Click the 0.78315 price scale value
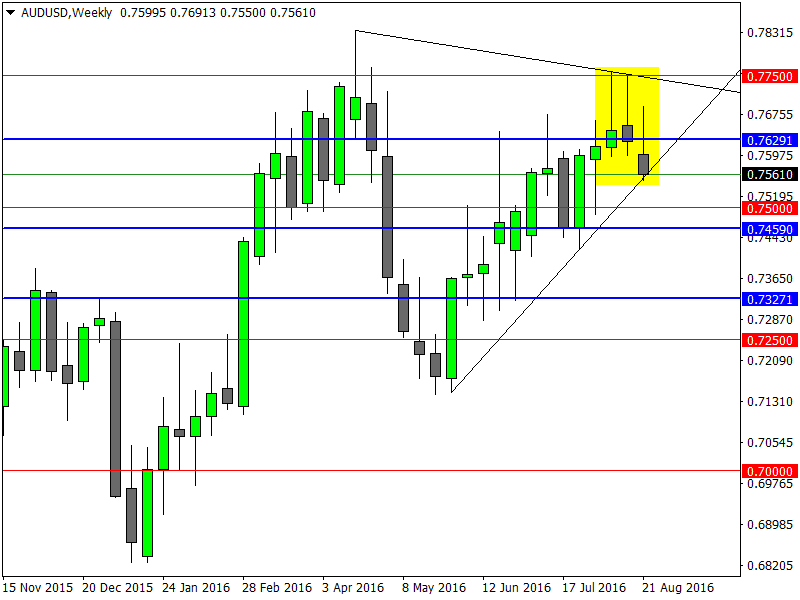 pos(770,33)
